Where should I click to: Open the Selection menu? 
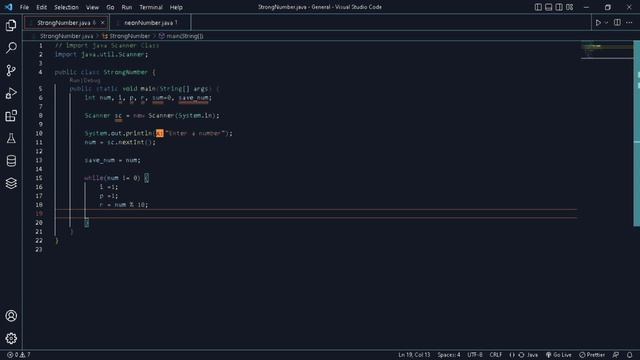(66, 7)
